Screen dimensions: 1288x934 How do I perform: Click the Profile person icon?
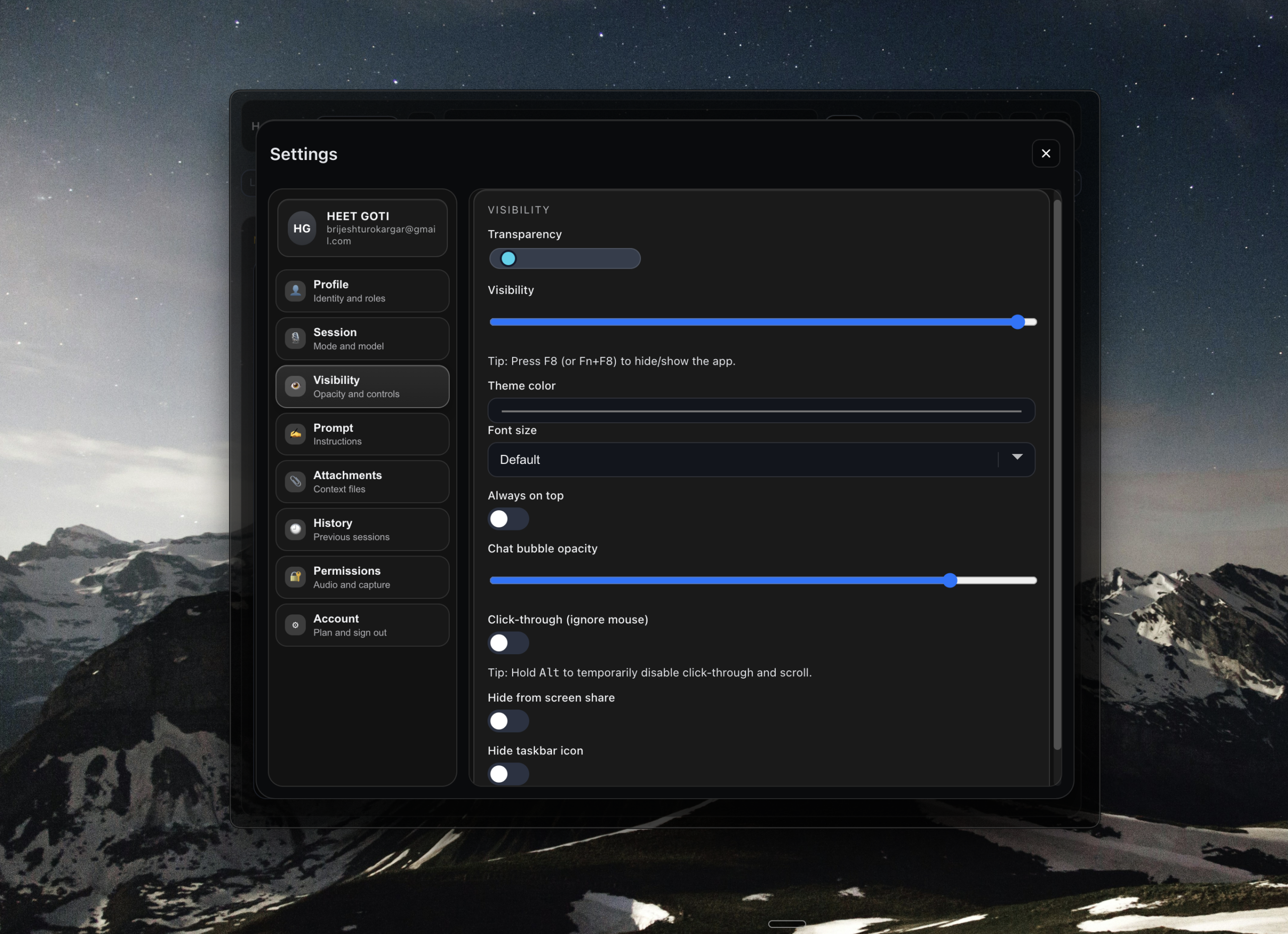click(295, 291)
